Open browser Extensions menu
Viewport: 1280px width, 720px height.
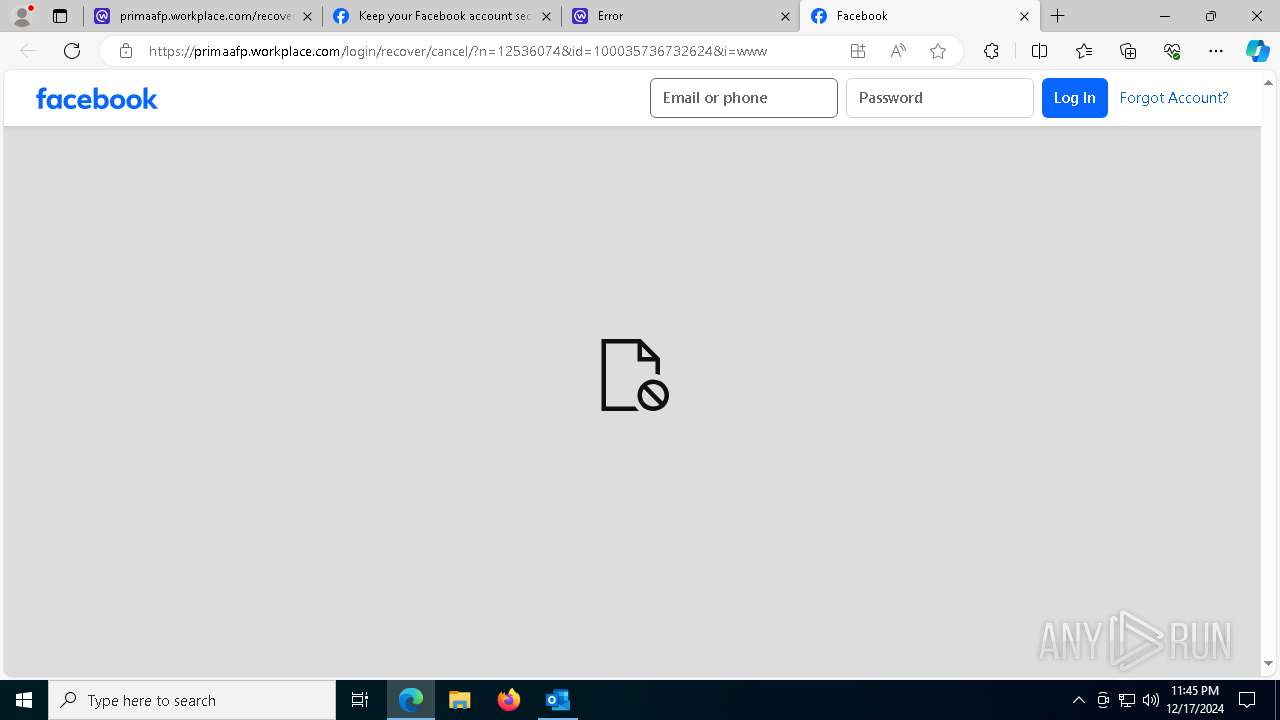coord(991,51)
